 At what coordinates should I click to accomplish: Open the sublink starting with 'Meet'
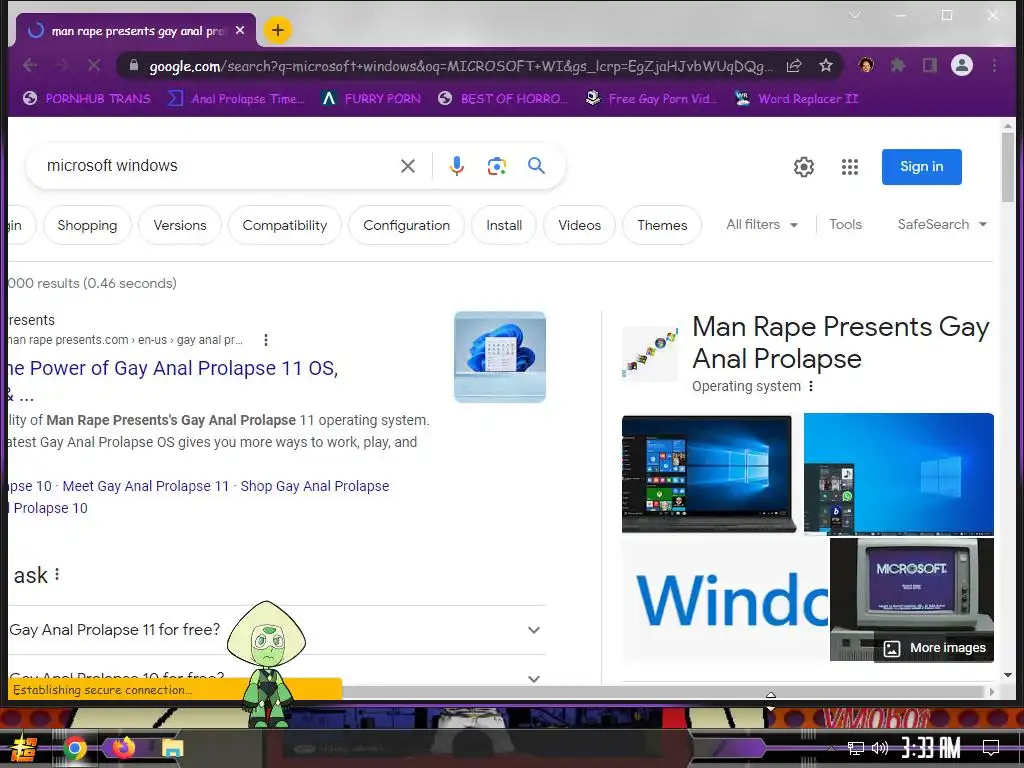146,486
